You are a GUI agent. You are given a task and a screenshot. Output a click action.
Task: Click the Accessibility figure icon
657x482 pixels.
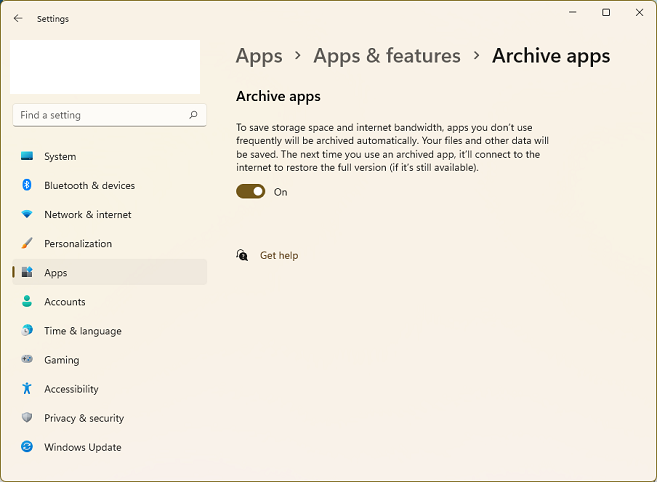27,388
